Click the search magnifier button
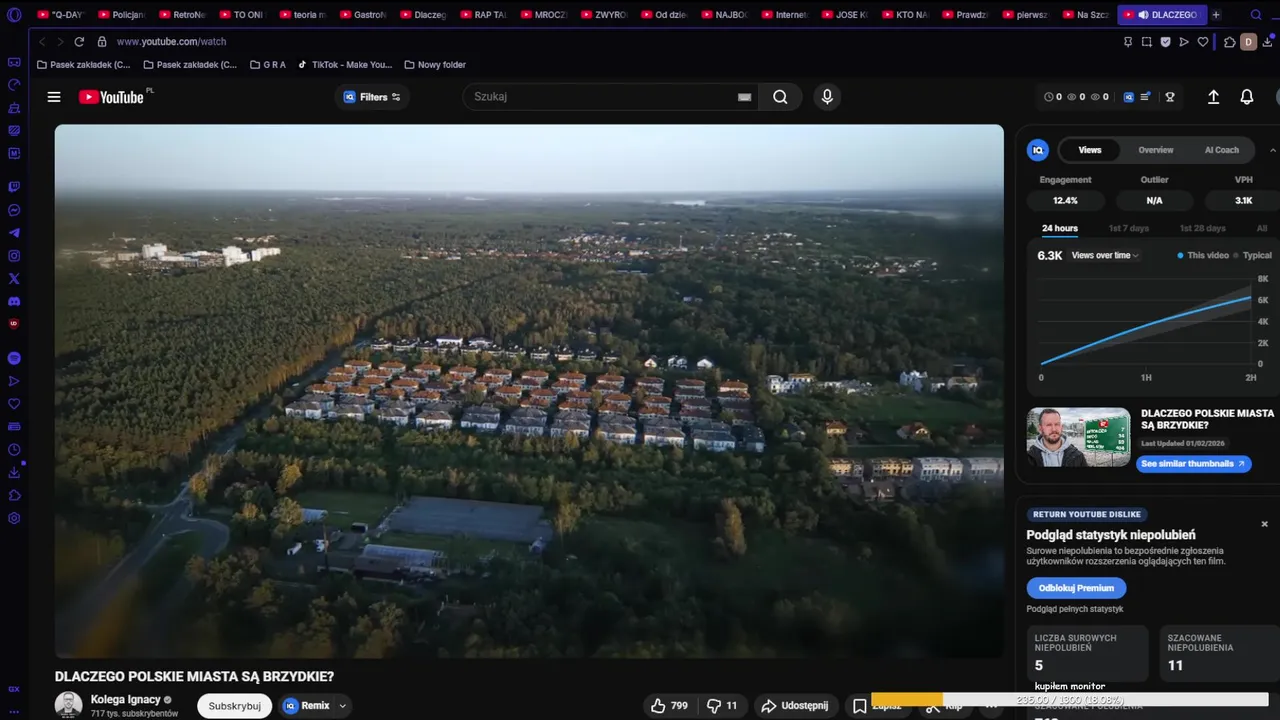Image resolution: width=1280 pixels, height=720 pixels. (780, 97)
